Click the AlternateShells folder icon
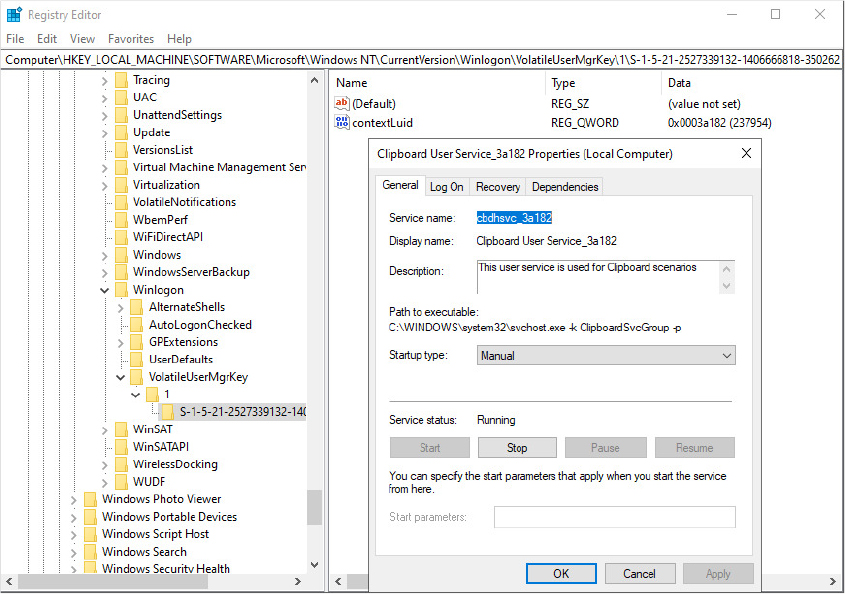Image resolution: width=845 pixels, height=594 pixels. [x=137, y=307]
